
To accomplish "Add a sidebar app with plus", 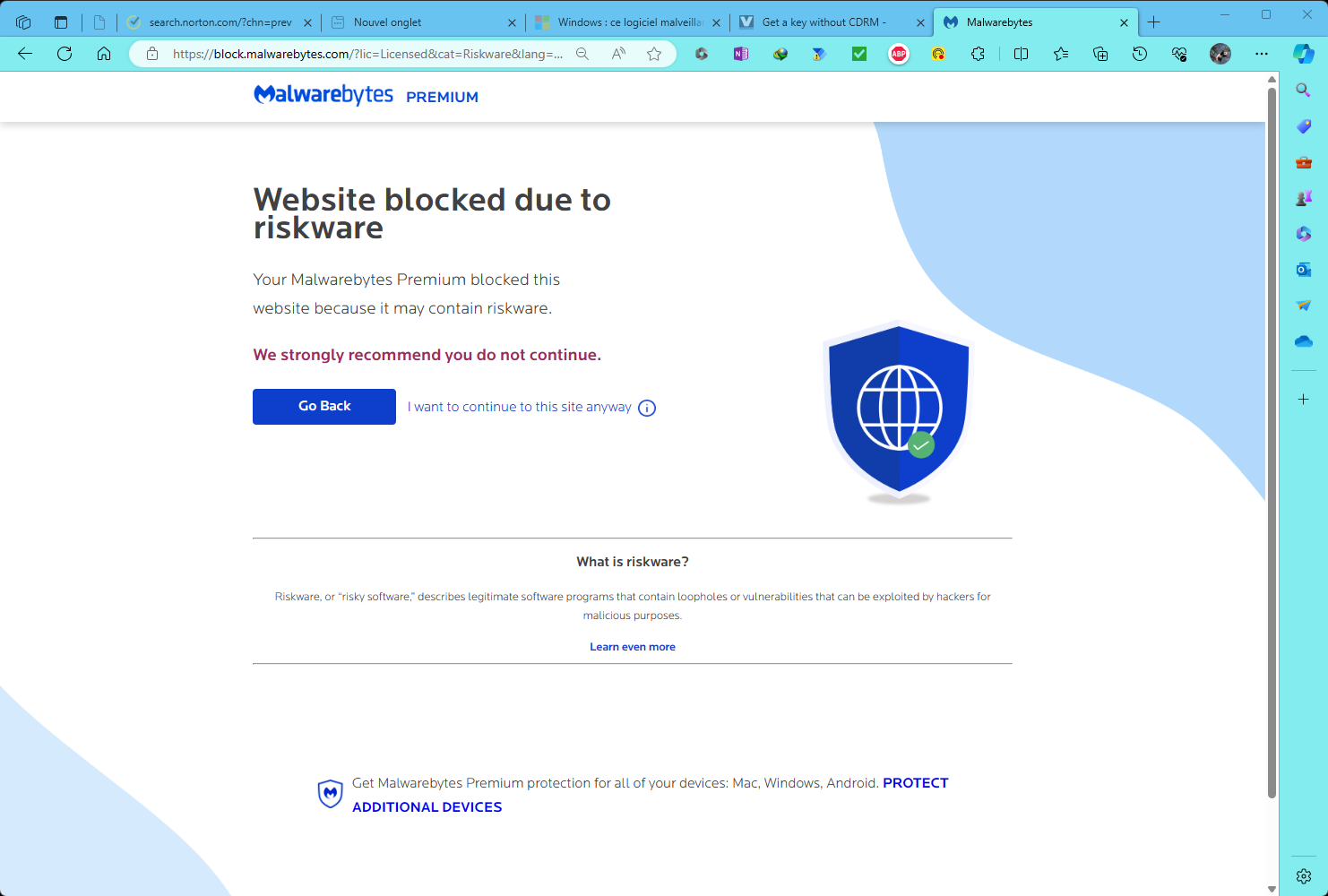I will [x=1304, y=400].
